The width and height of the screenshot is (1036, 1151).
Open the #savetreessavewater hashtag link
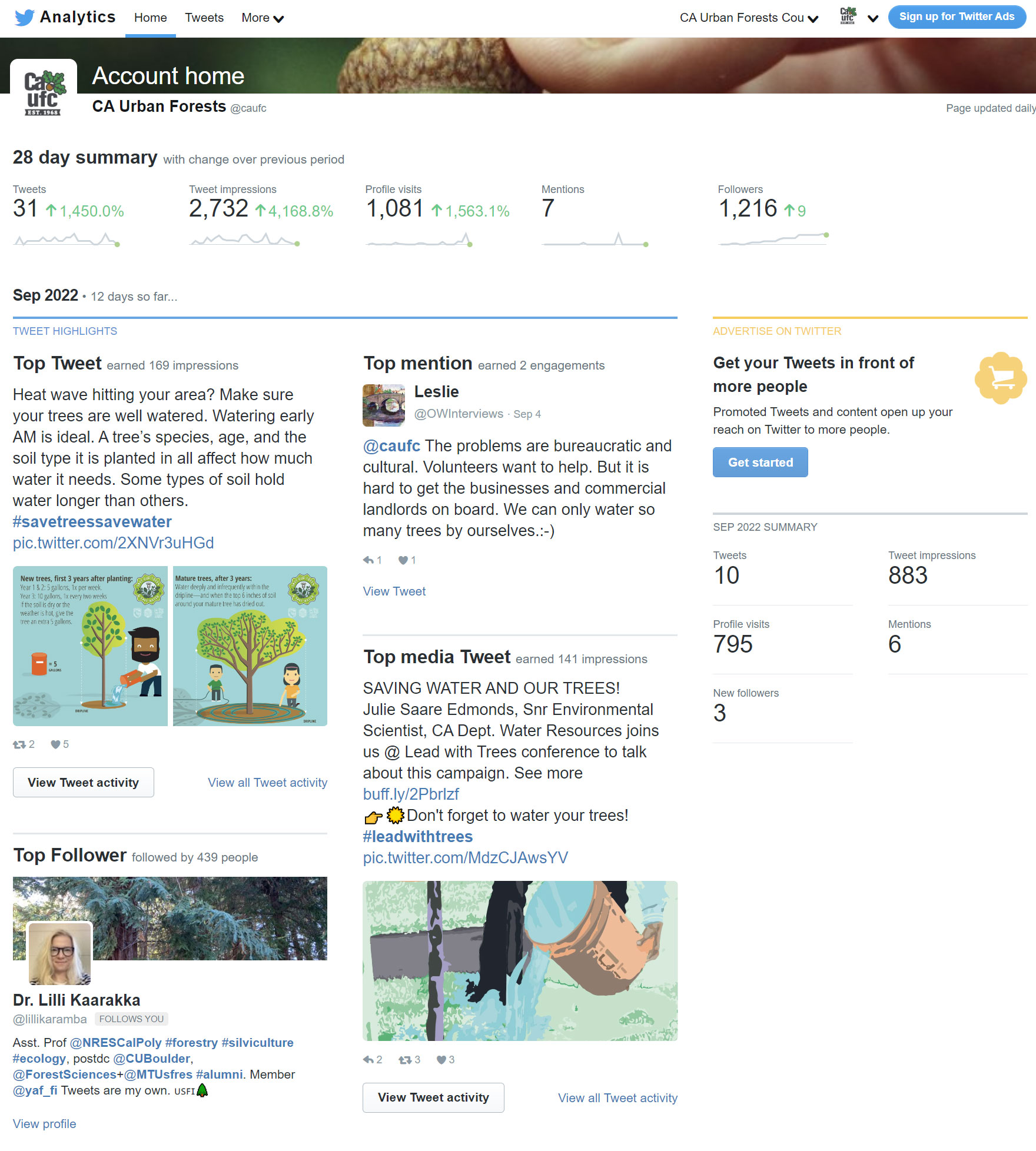coord(92,522)
